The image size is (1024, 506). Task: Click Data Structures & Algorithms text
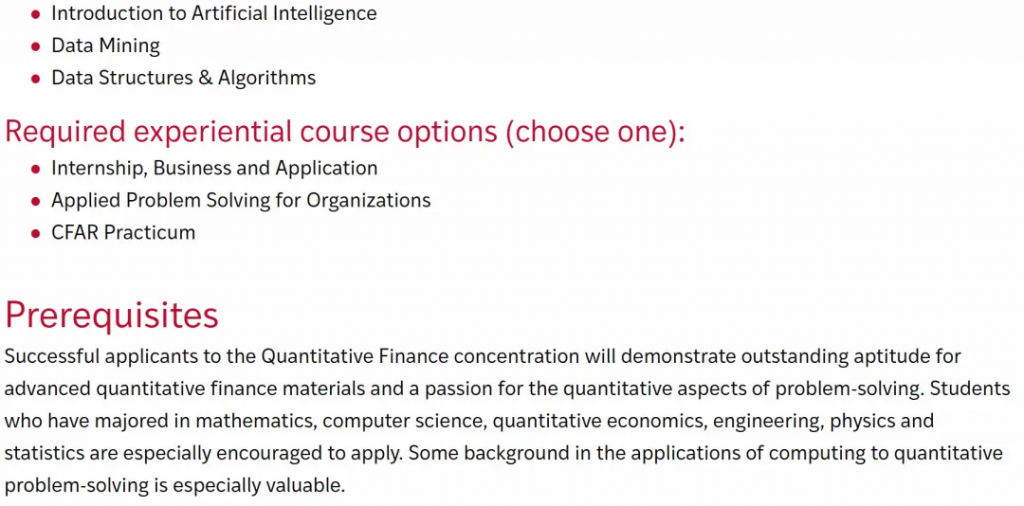184,78
